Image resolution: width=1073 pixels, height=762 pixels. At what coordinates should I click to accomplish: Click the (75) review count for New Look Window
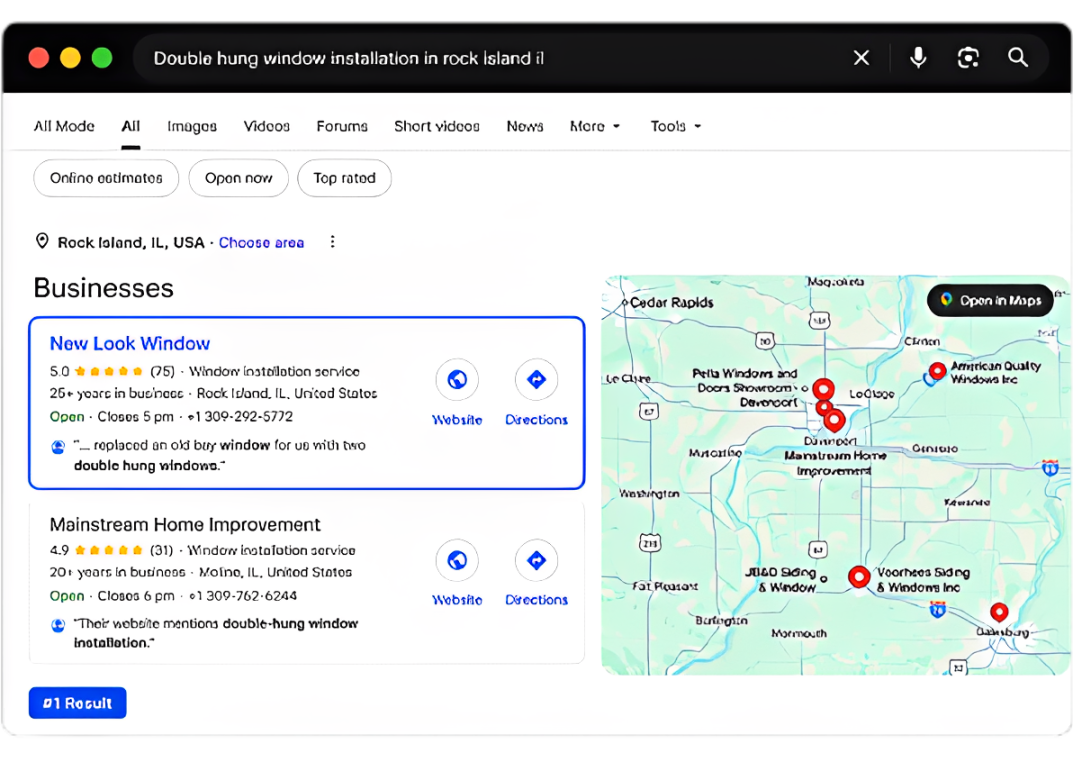point(162,371)
